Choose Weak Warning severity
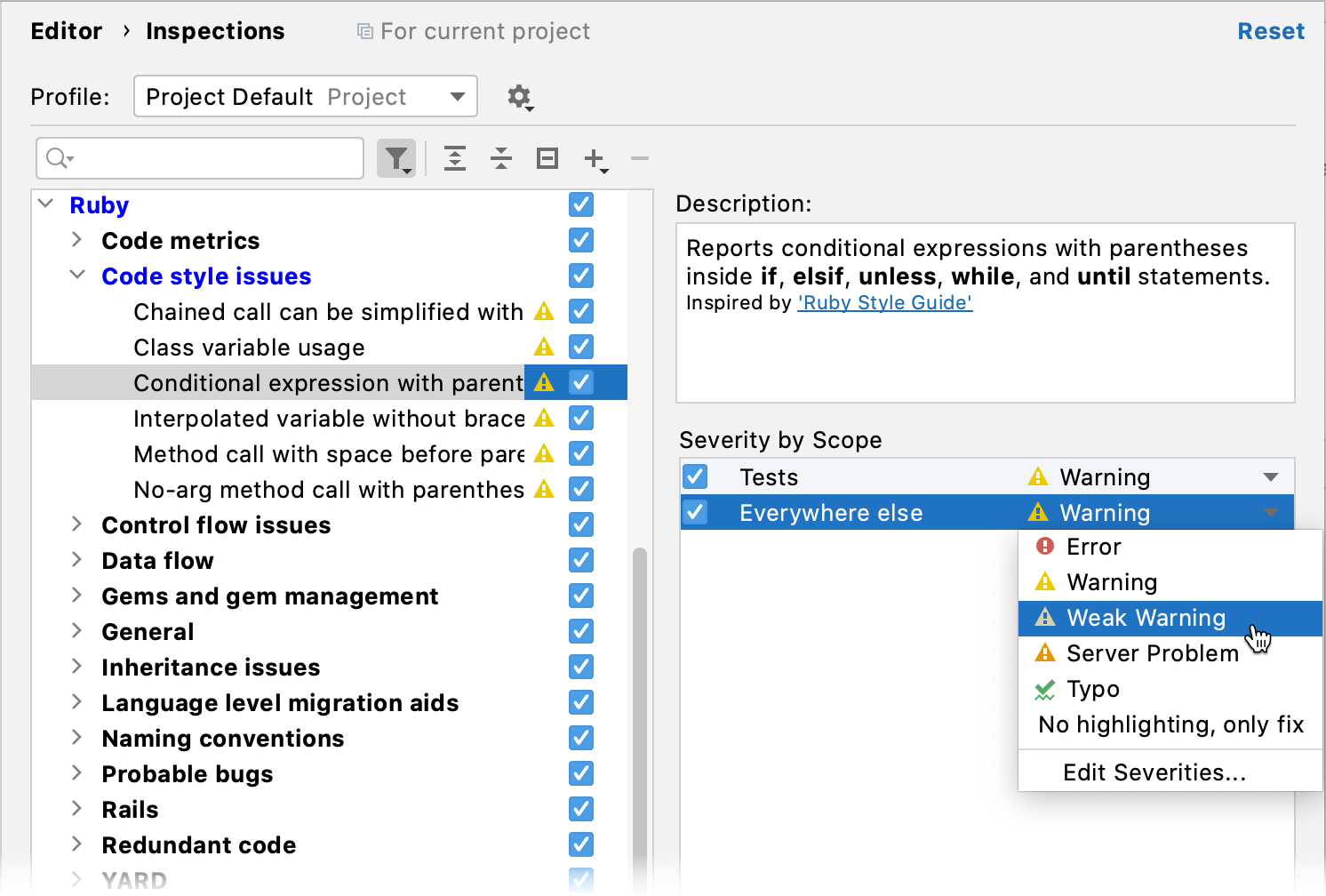 click(1170, 618)
